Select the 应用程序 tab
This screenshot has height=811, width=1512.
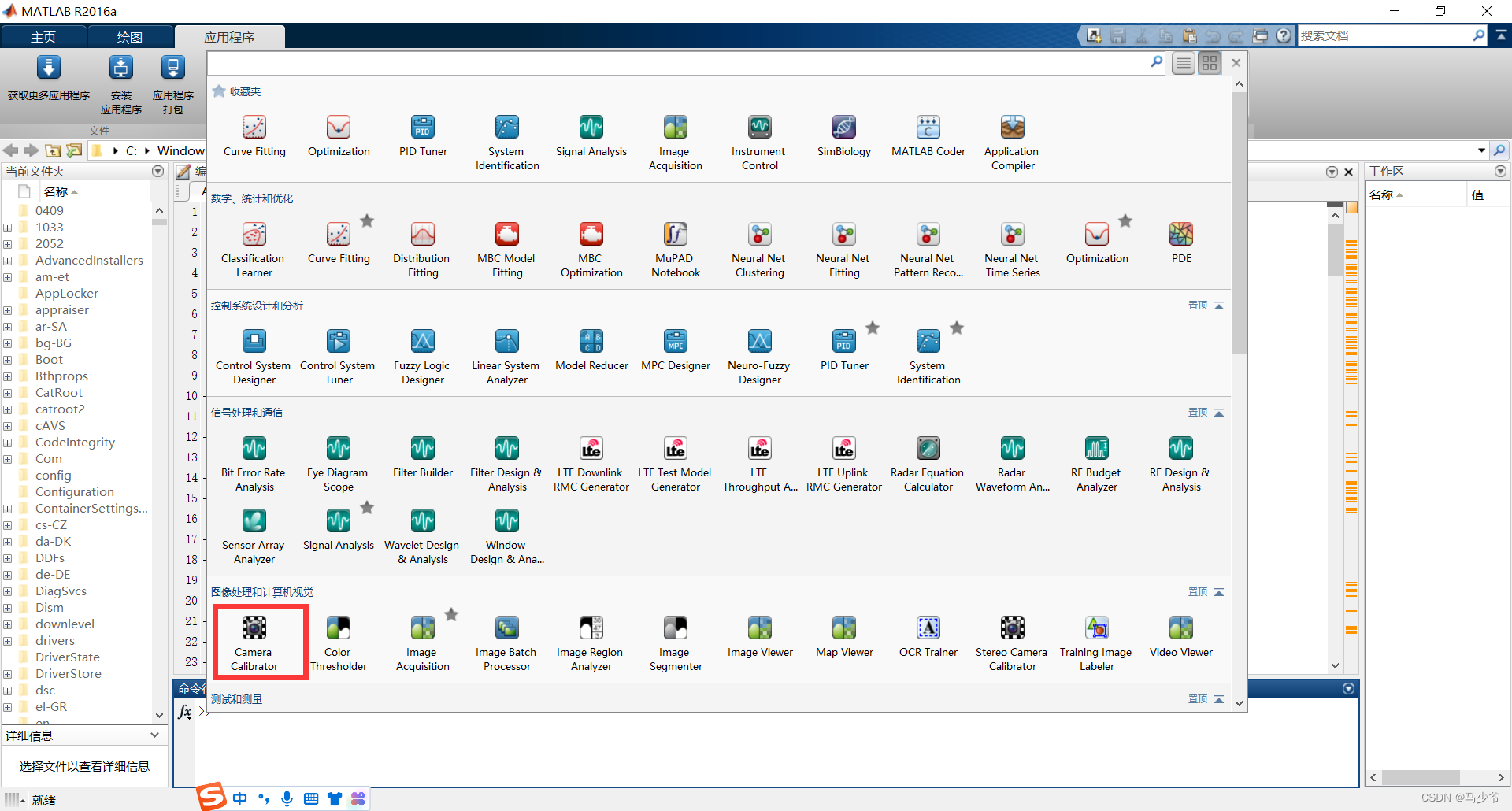click(229, 37)
